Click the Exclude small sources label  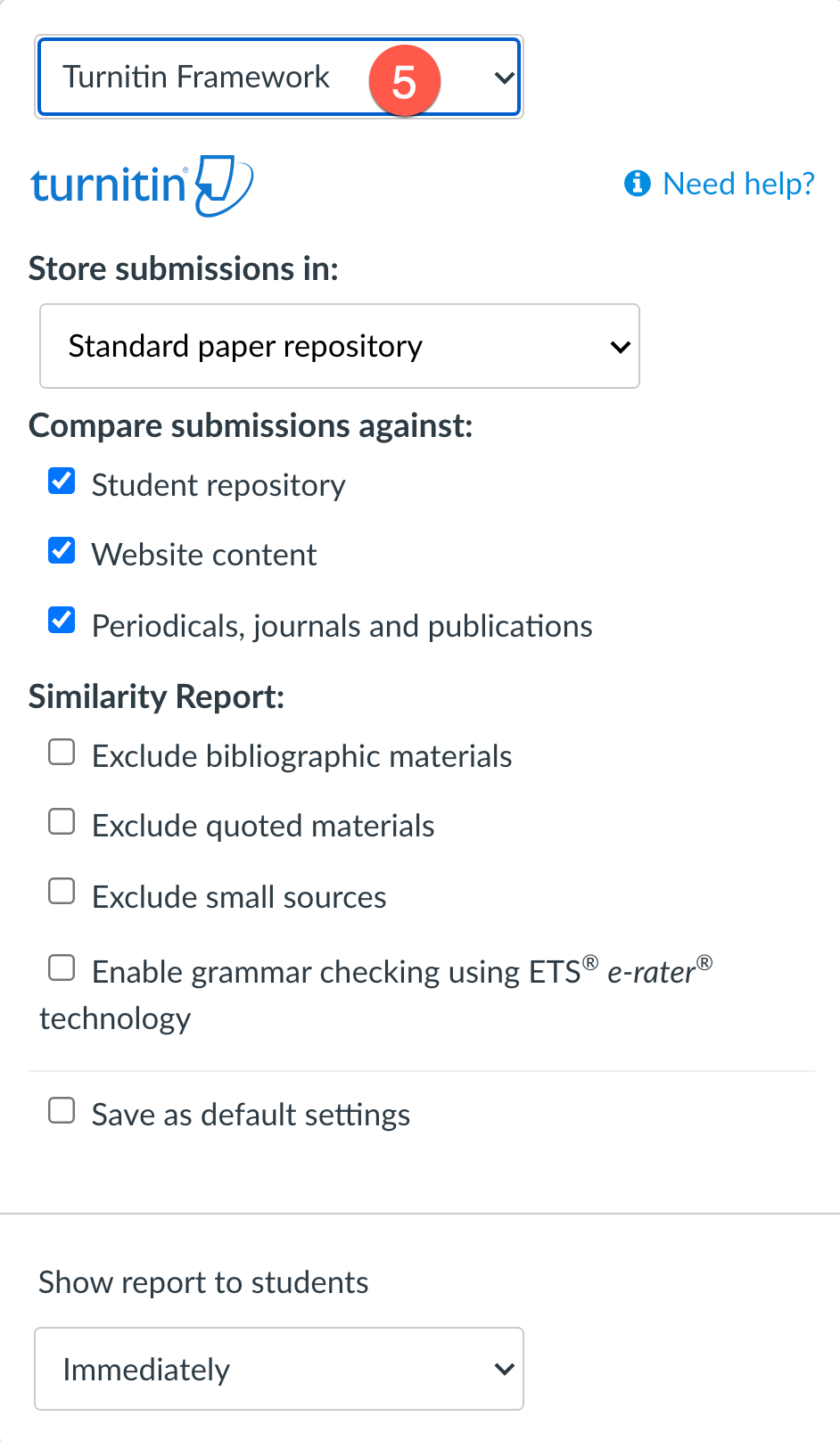click(x=239, y=897)
